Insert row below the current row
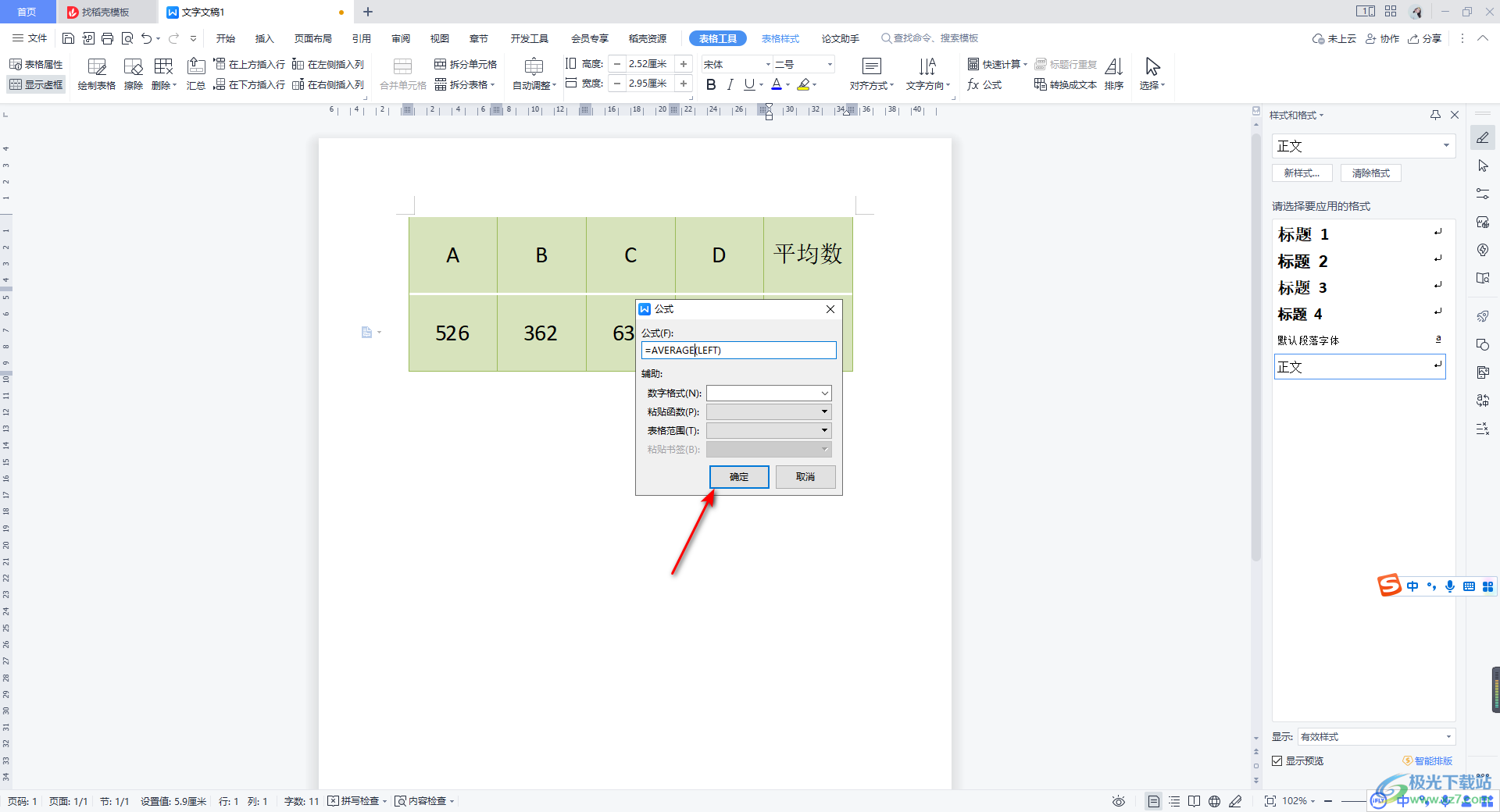1500x812 pixels. point(249,84)
